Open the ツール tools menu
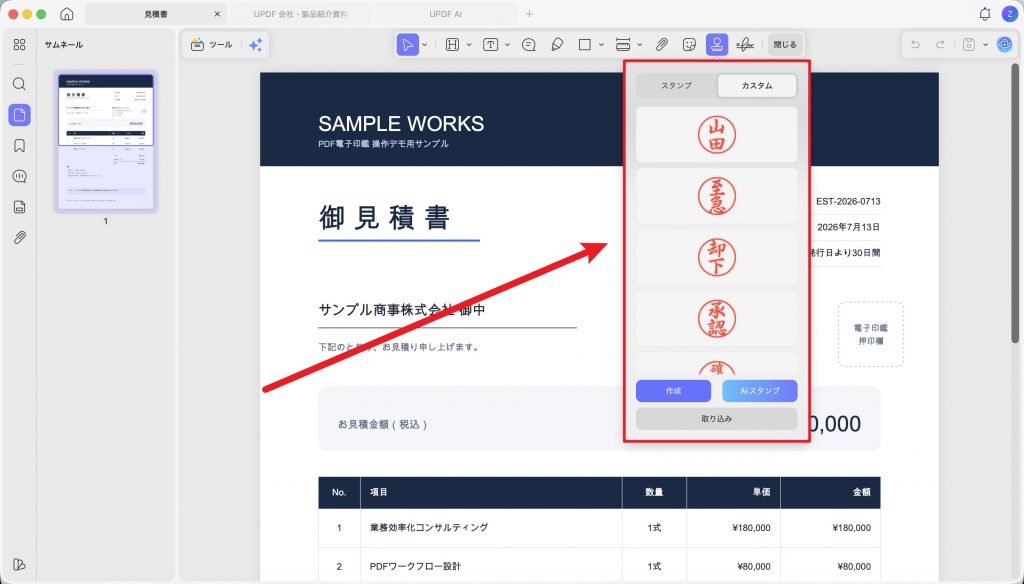The width and height of the screenshot is (1024, 584). [x=212, y=44]
